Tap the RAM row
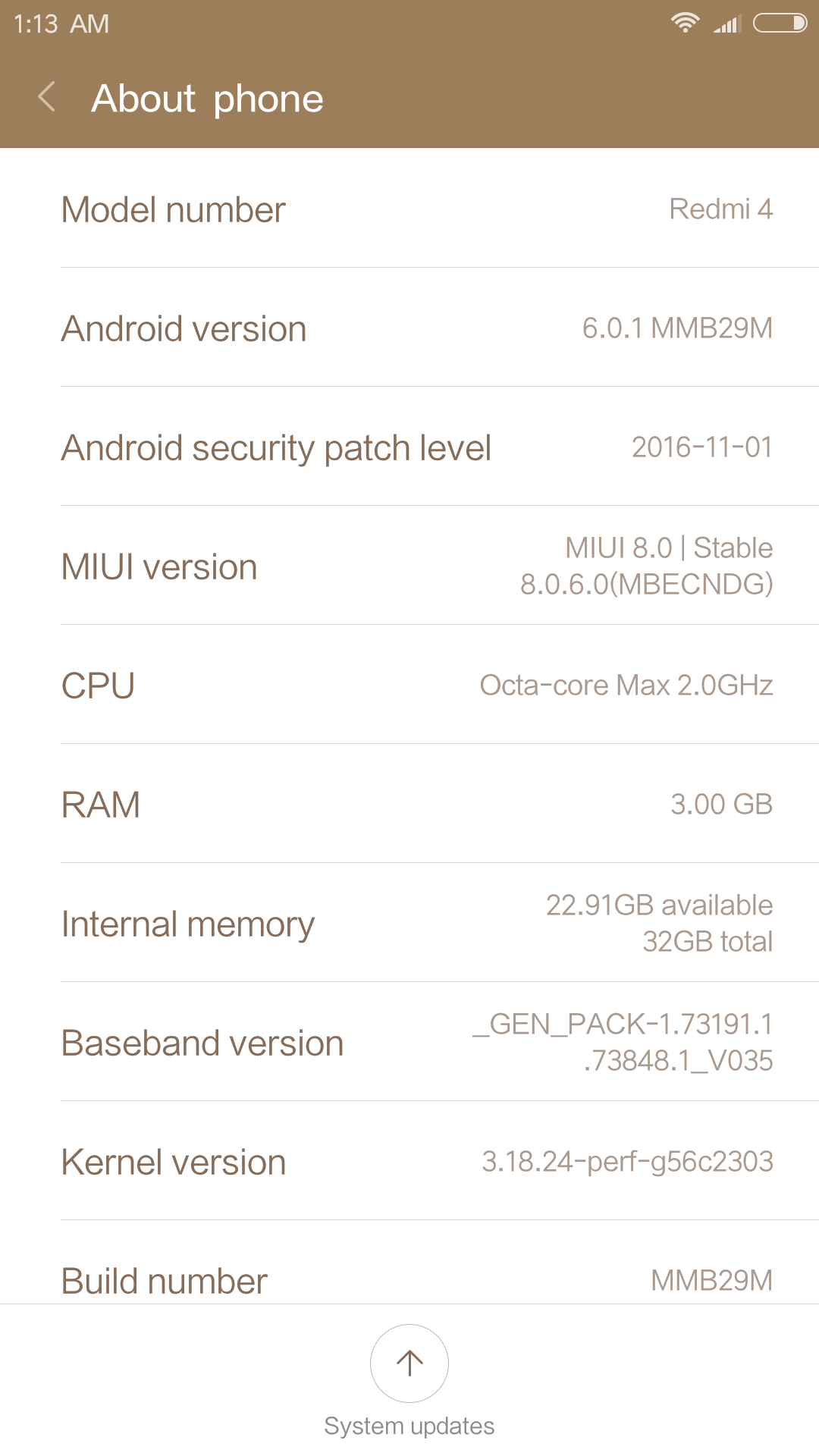 (x=409, y=805)
